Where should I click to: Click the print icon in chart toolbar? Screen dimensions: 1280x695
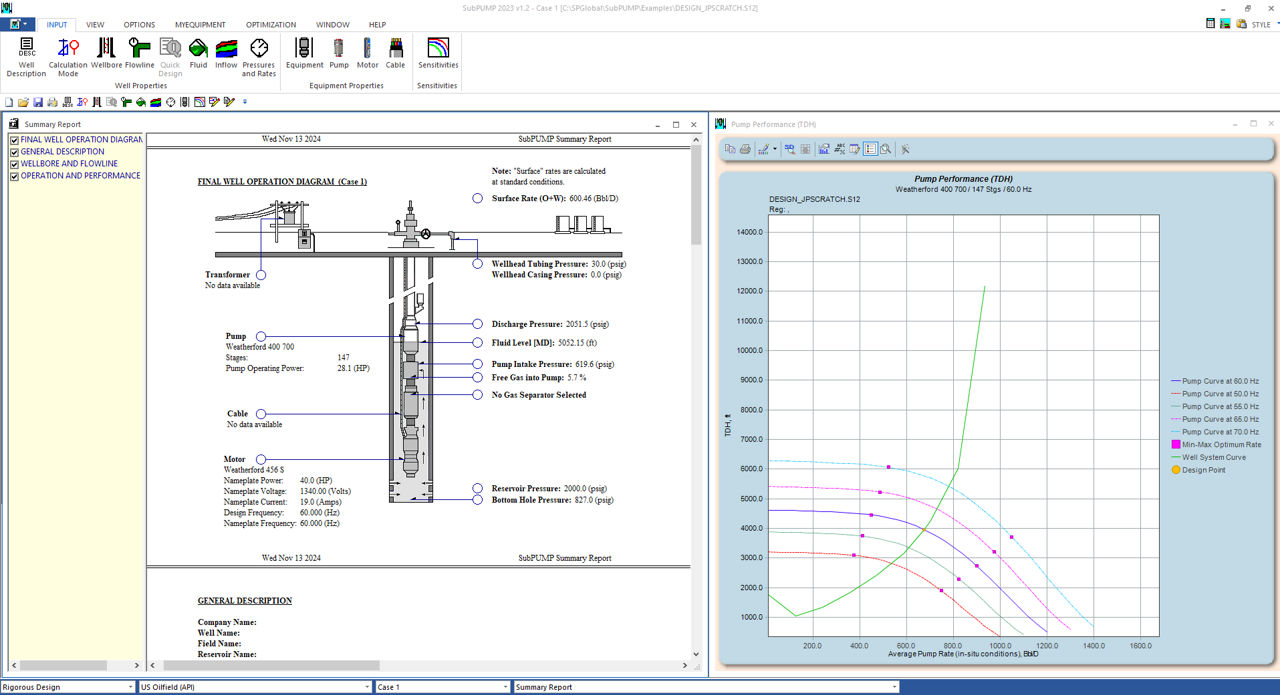745,149
